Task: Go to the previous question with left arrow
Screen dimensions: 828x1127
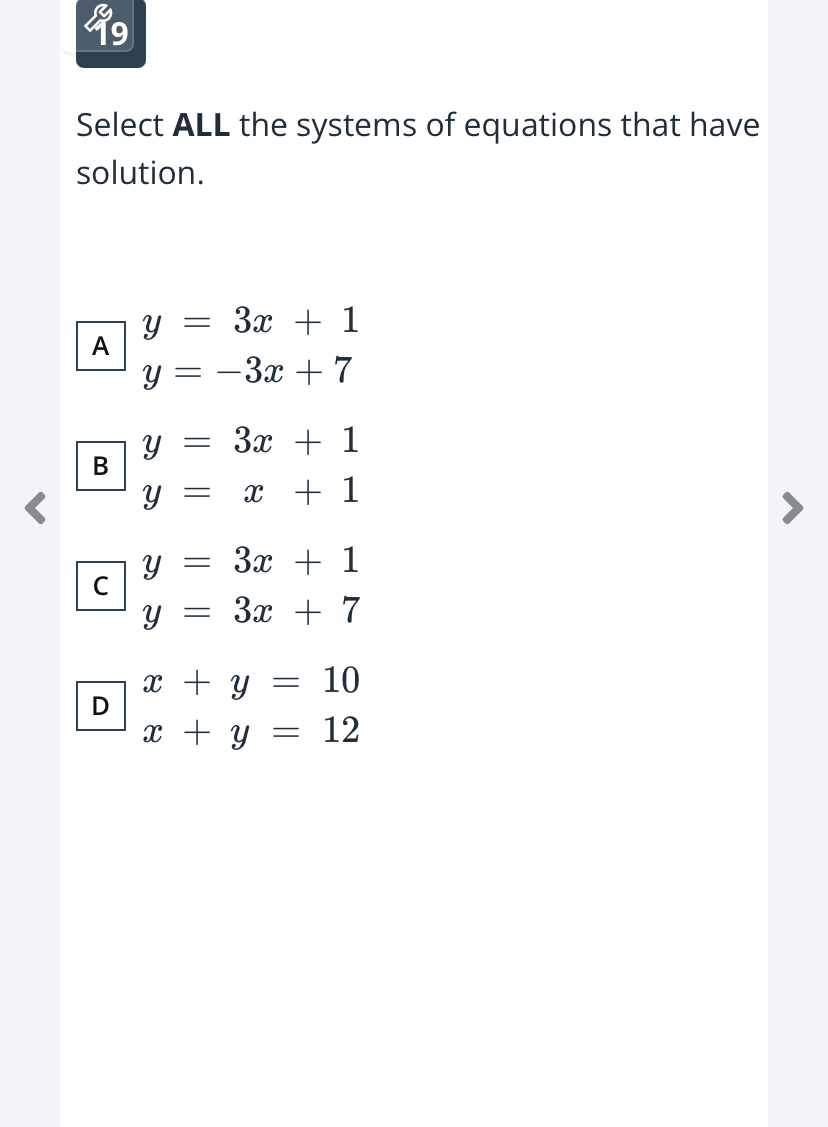Action: (35, 508)
